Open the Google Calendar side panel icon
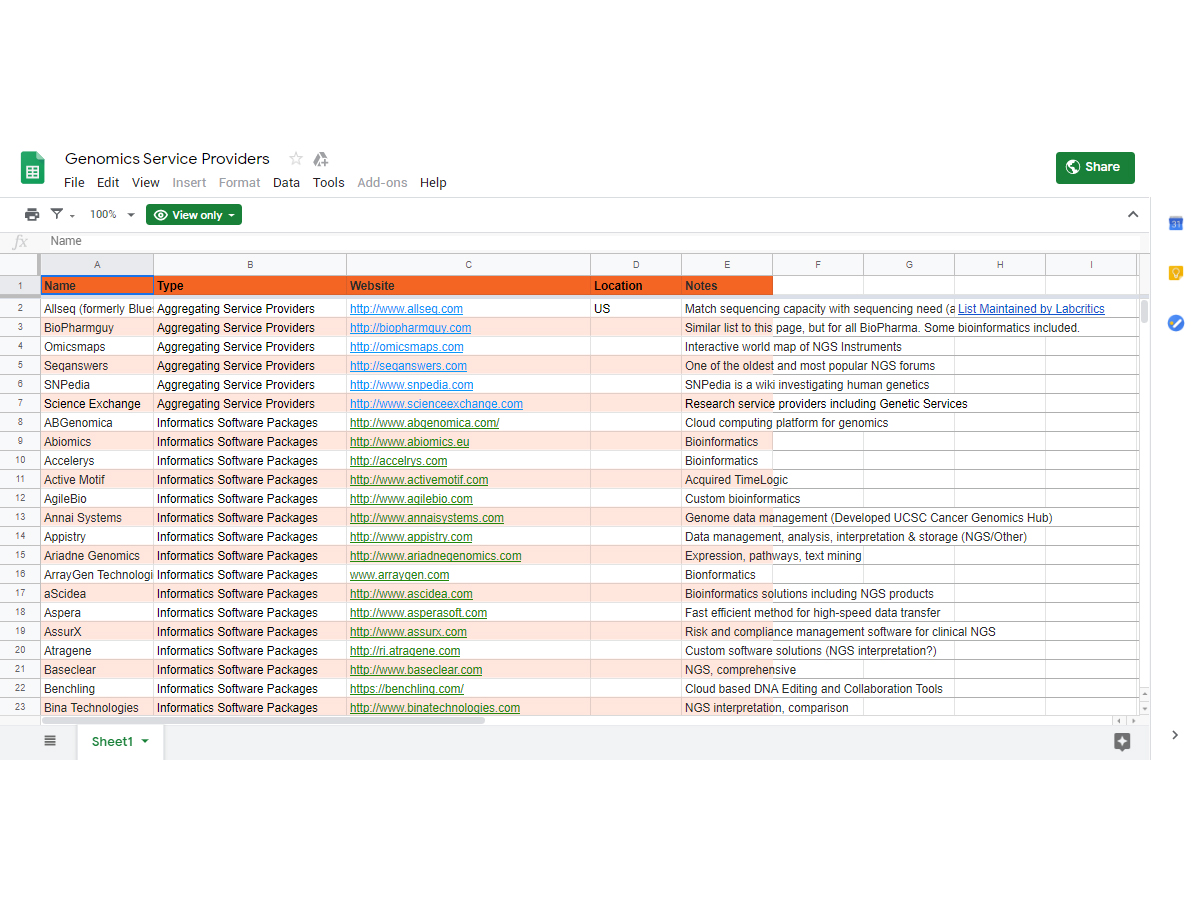Viewport: 1200px width, 900px height. [x=1176, y=223]
